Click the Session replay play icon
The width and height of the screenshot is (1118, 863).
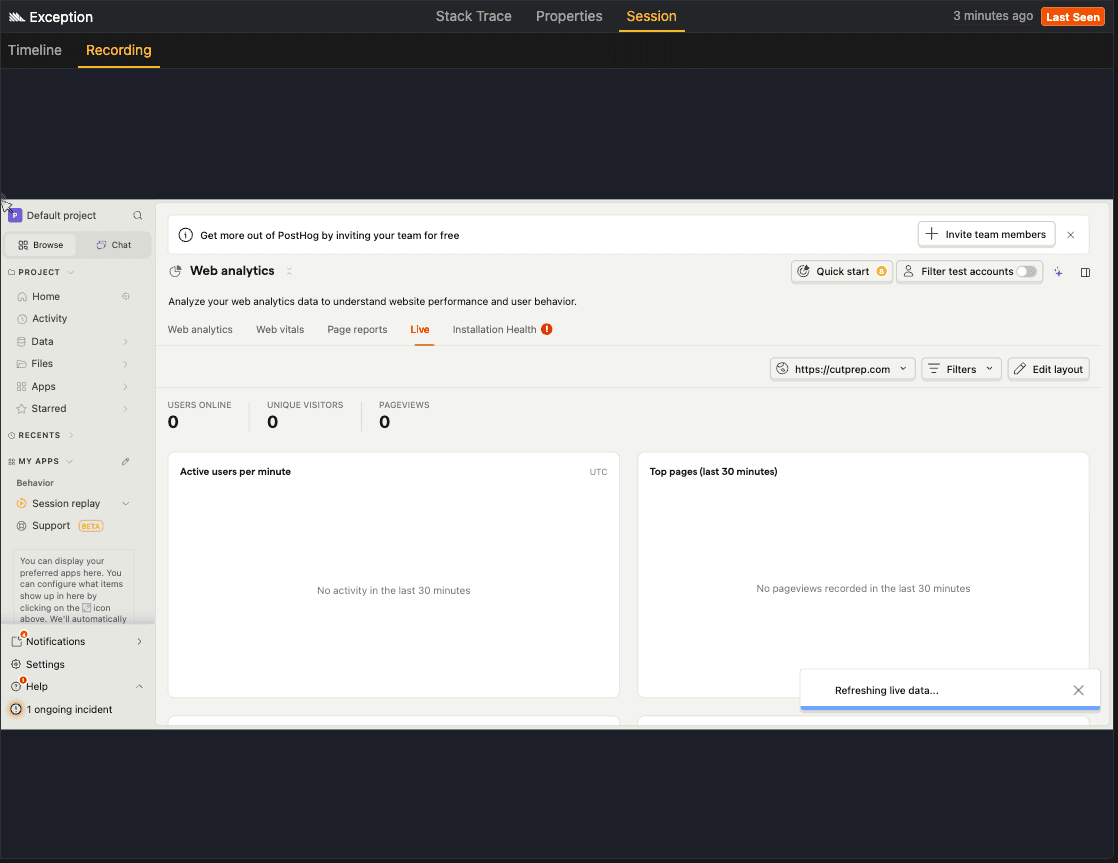(x=21, y=504)
